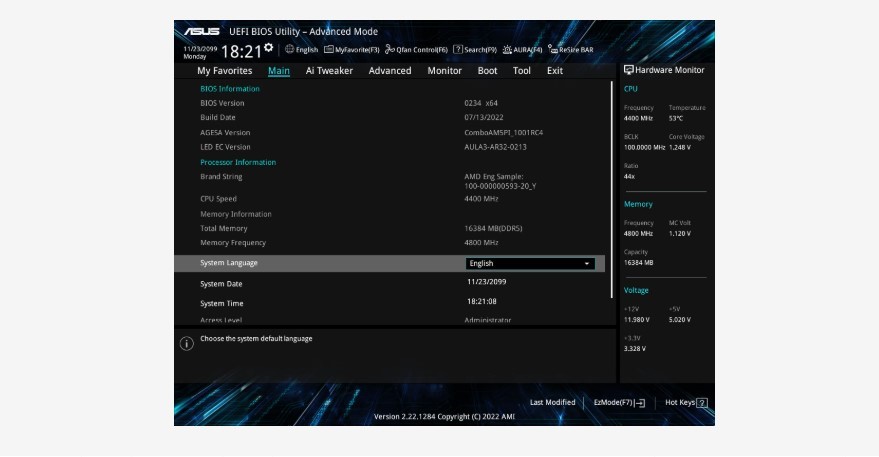Select the System Language row label

click(x=229, y=263)
